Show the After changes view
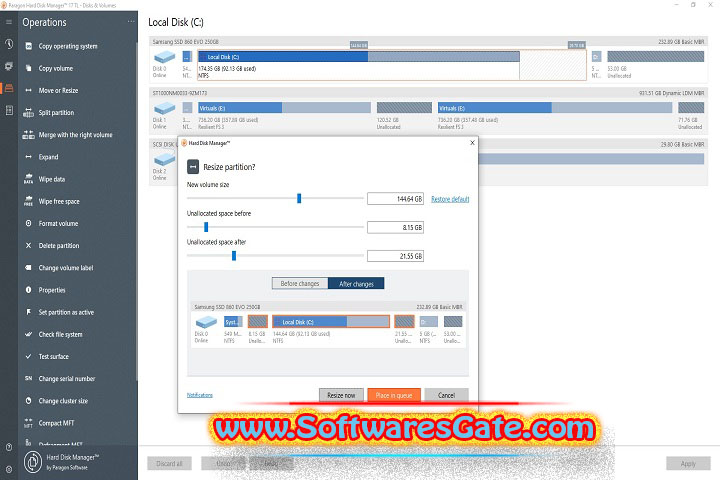Screen dimensions: 720x480 pyautogui.click(x=356, y=284)
